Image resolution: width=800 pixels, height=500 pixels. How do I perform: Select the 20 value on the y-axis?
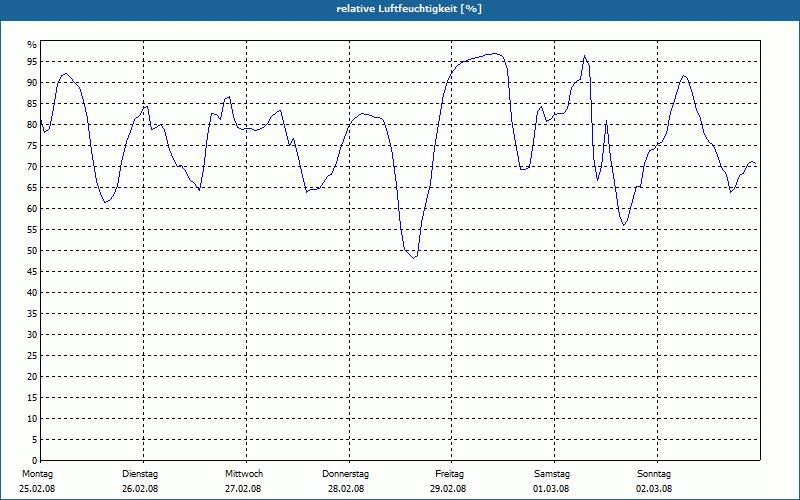pyautogui.click(x=32, y=377)
